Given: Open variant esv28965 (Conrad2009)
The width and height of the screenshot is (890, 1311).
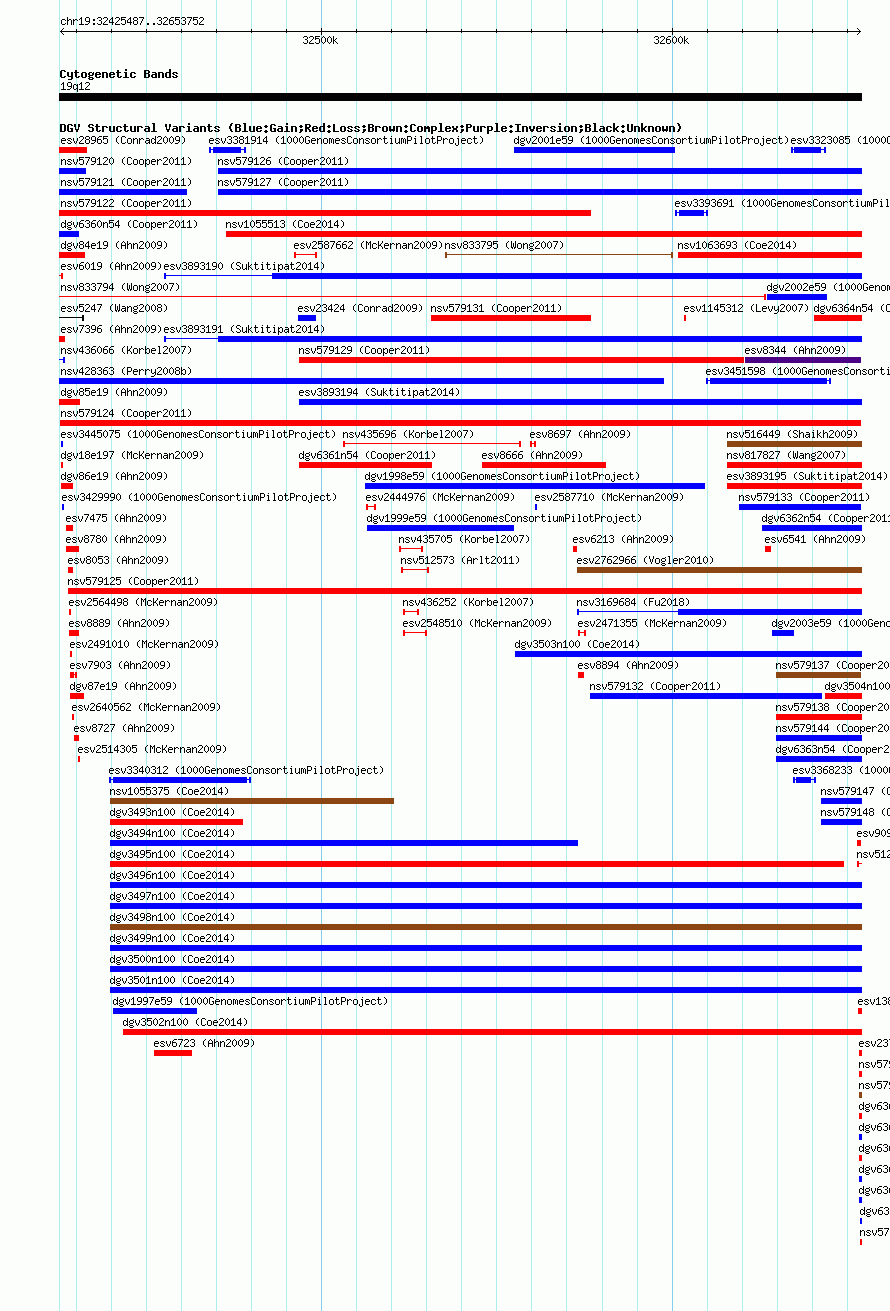Looking at the screenshot, I should [123, 140].
